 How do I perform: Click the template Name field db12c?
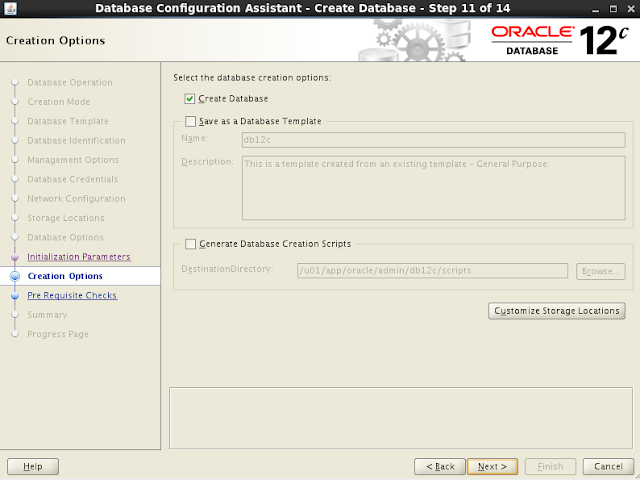(433, 140)
